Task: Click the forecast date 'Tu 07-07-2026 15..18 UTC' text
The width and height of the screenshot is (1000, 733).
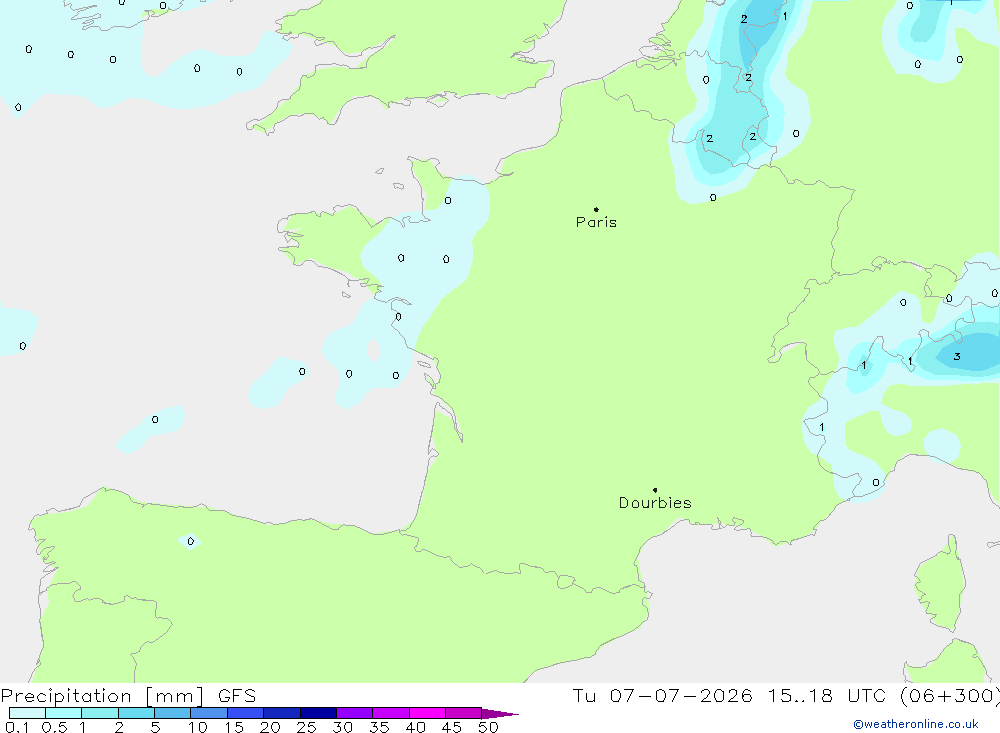Action: pyautogui.click(x=730, y=695)
